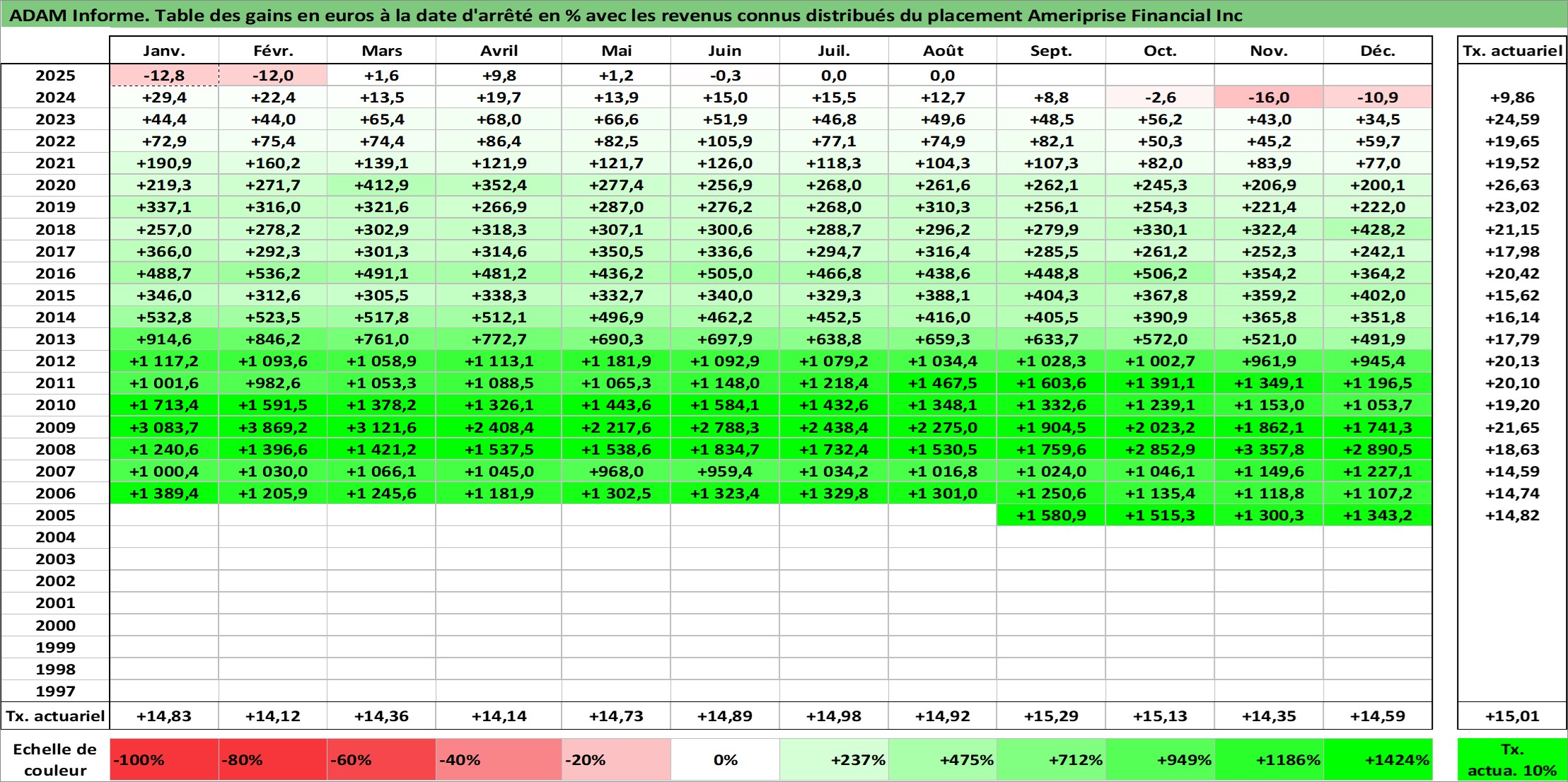
Task: Select the 0% white color scale swatch
Action: pos(725,760)
